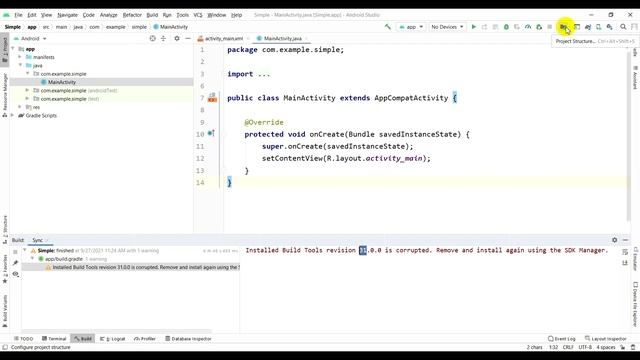The width and height of the screenshot is (640, 360).
Task: Click the stop square icon in Build panel
Action: click(16, 252)
